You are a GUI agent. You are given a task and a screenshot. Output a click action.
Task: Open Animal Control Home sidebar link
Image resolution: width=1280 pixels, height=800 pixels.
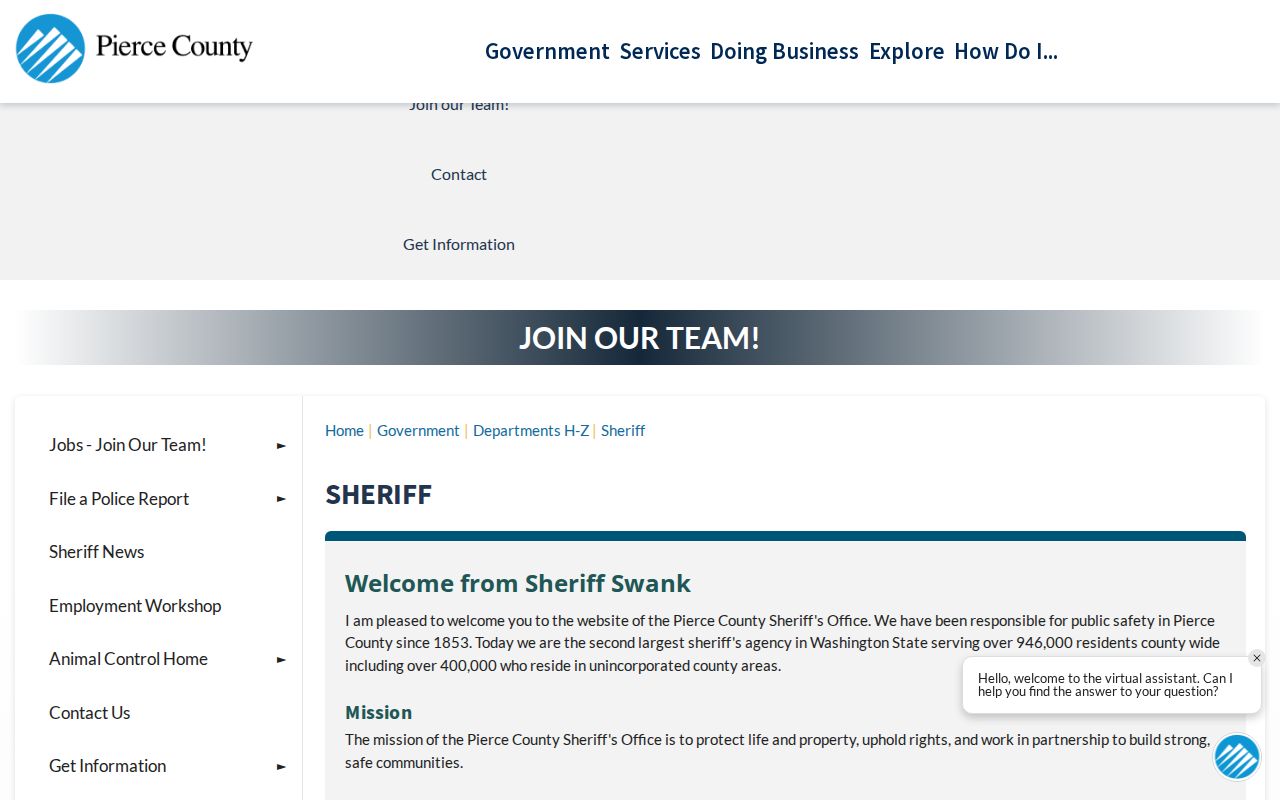pyautogui.click(x=128, y=659)
